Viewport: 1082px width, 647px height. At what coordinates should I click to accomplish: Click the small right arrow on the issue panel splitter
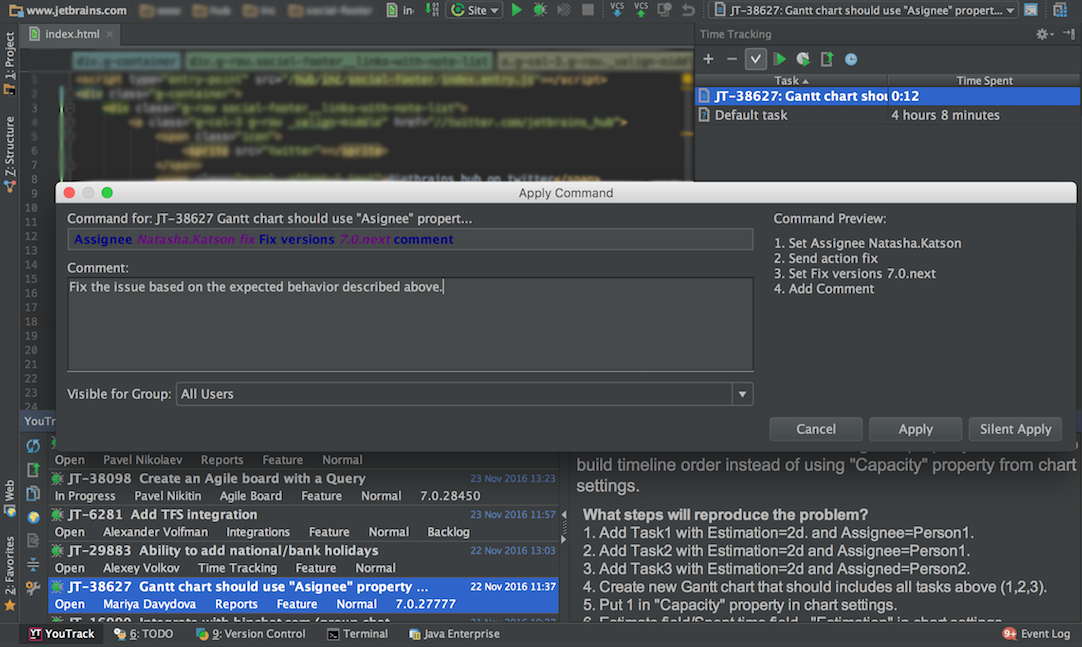pos(564,539)
